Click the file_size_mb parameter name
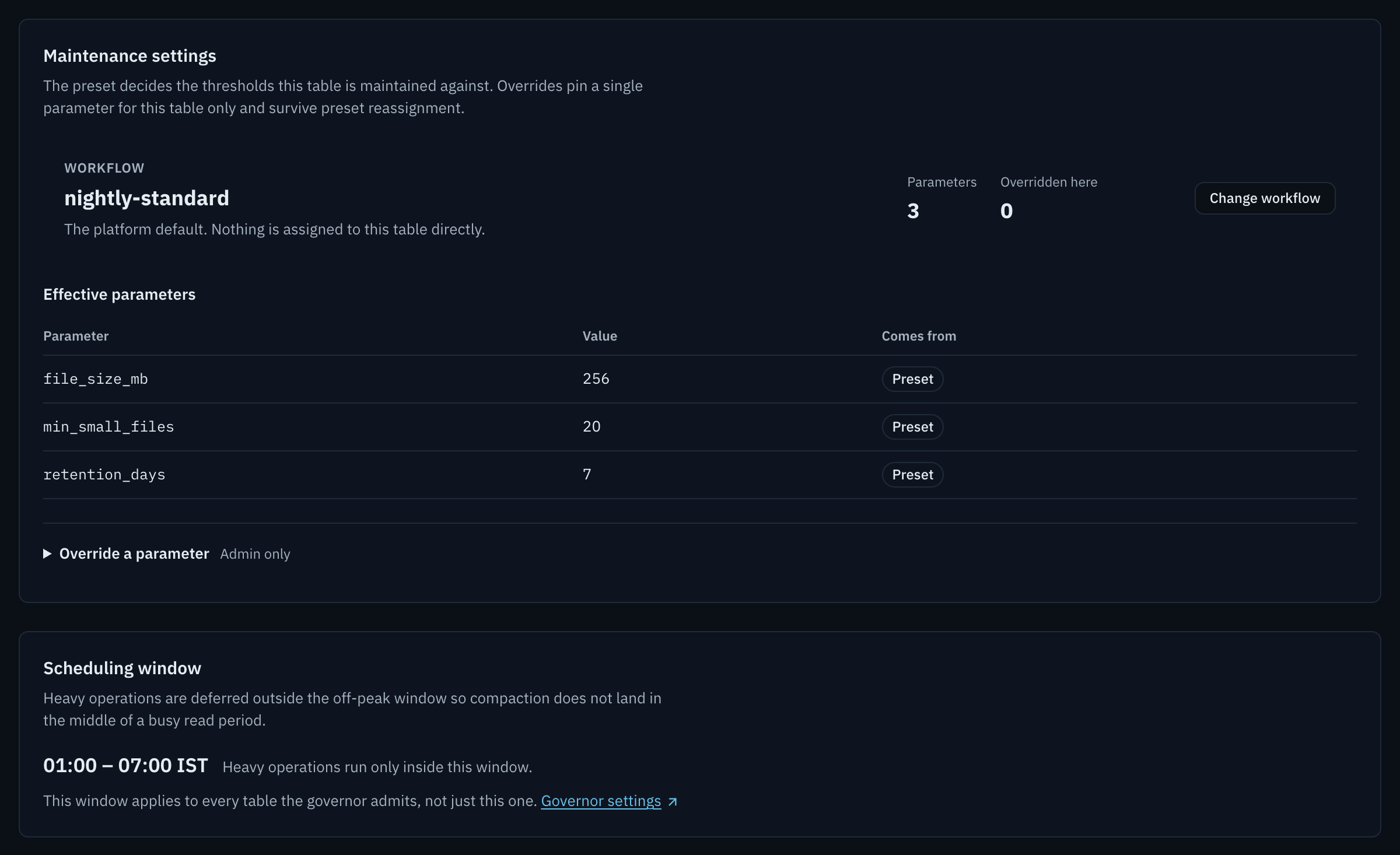Screen dimensions: 1400x855 coord(96,379)
